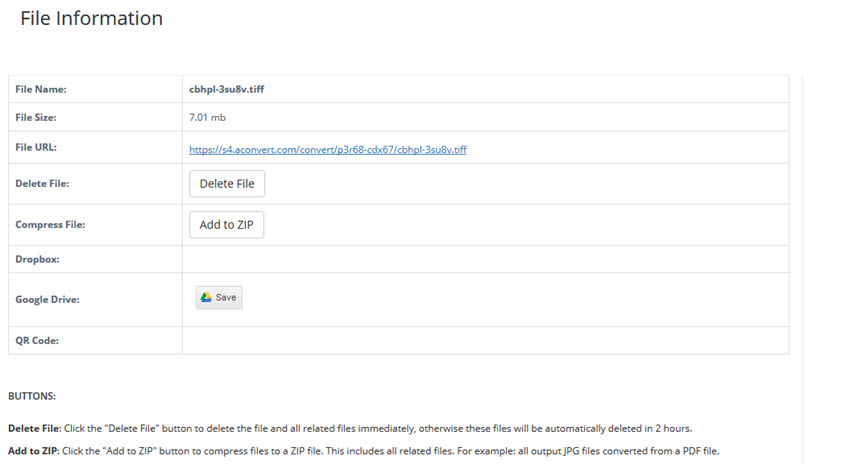
Task: Click the QR Code row label
Action: click(x=37, y=340)
